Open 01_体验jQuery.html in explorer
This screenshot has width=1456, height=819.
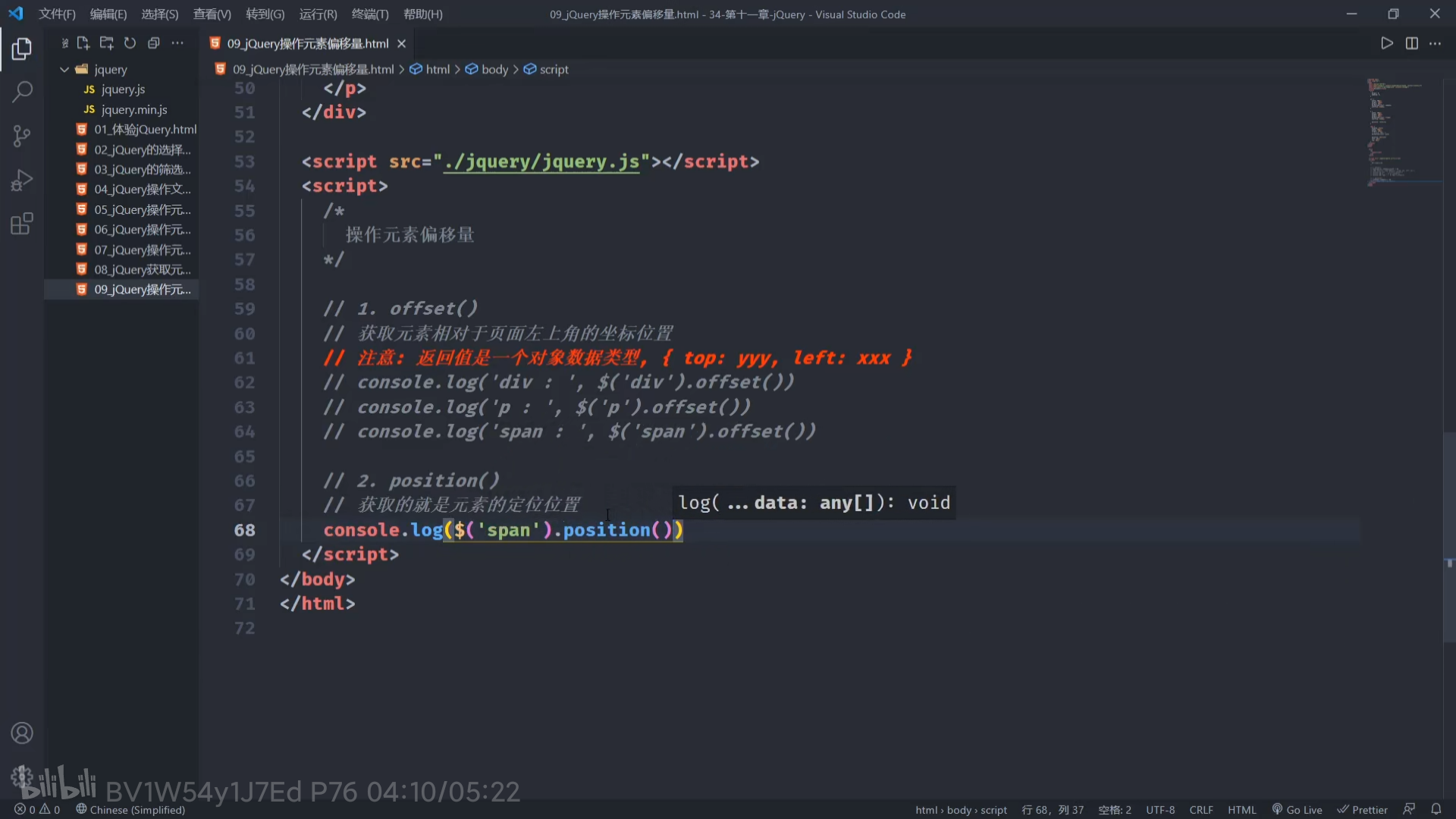(144, 129)
